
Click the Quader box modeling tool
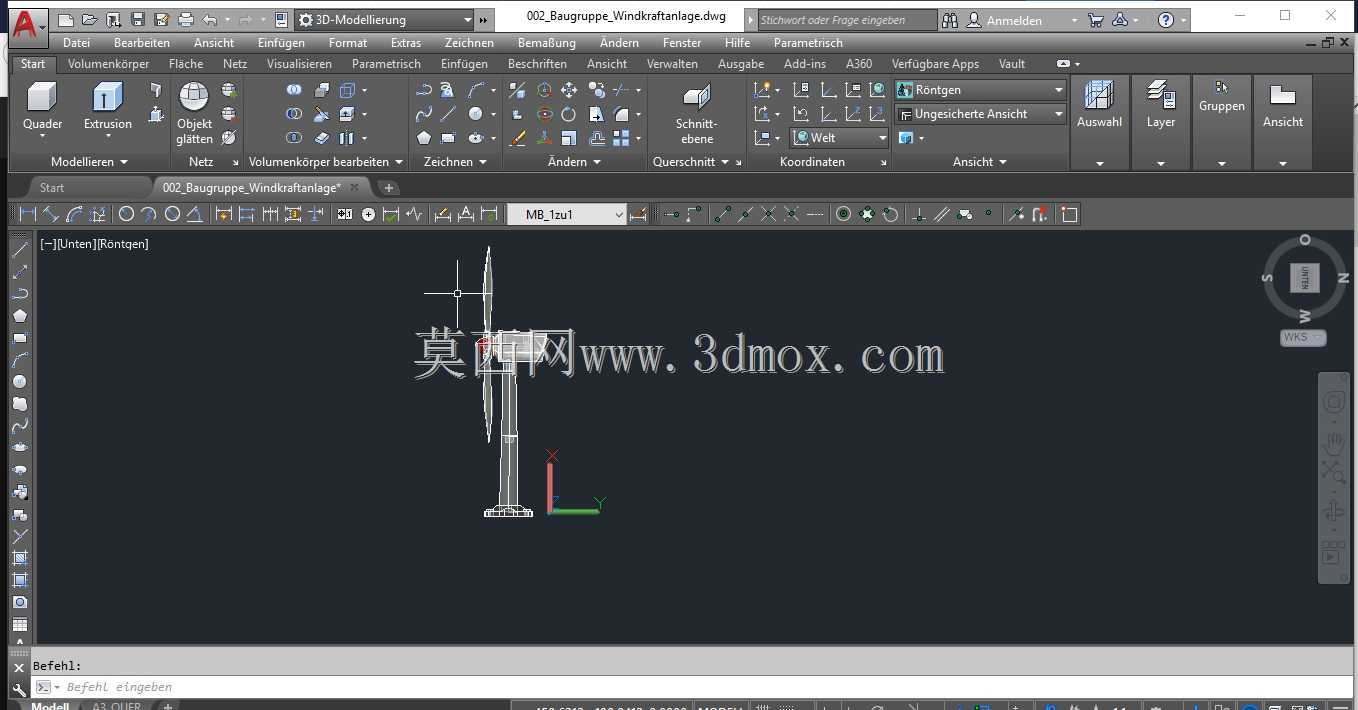[42, 107]
